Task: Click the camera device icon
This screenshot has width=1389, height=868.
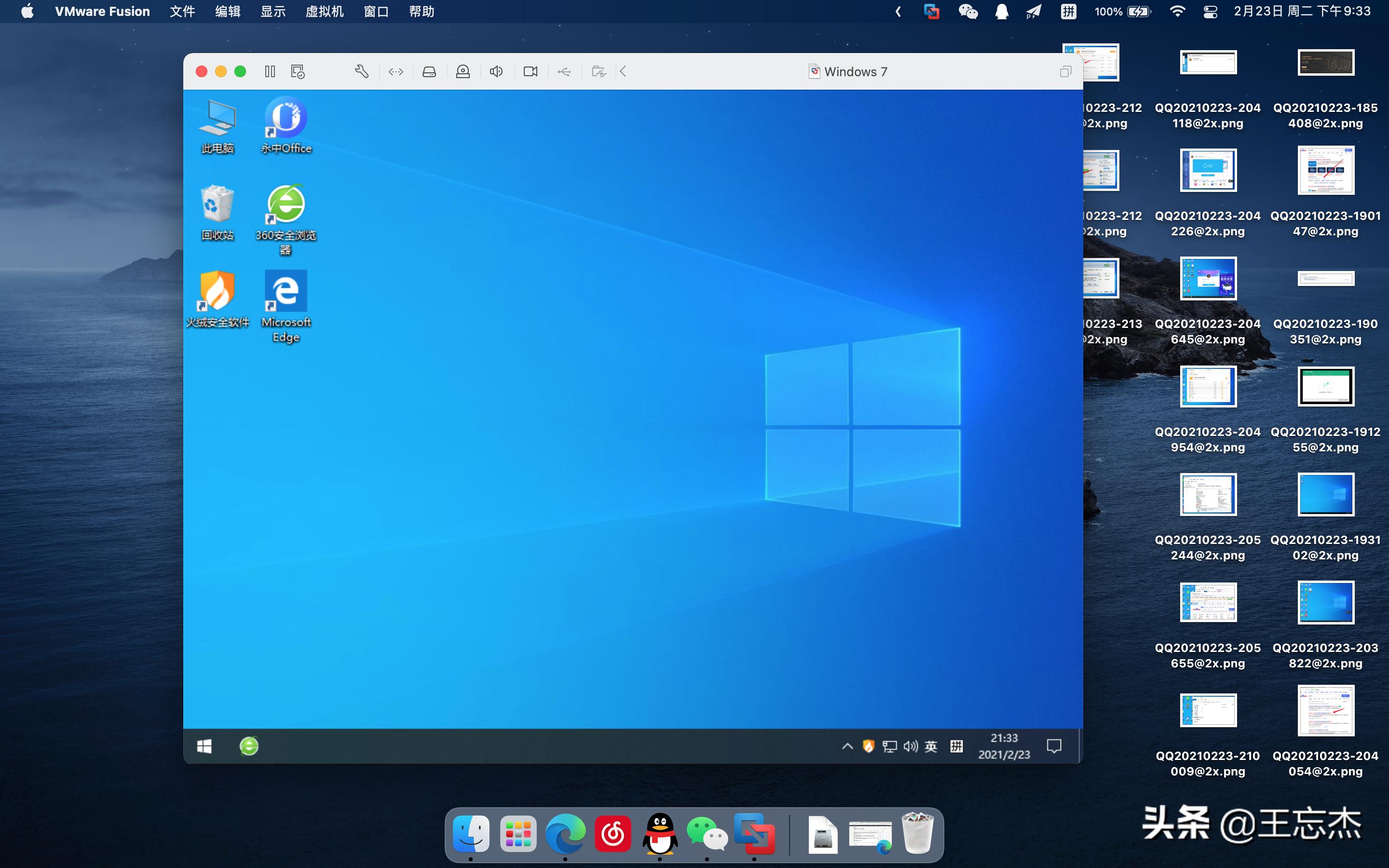Action: pyautogui.click(x=531, y=71)
